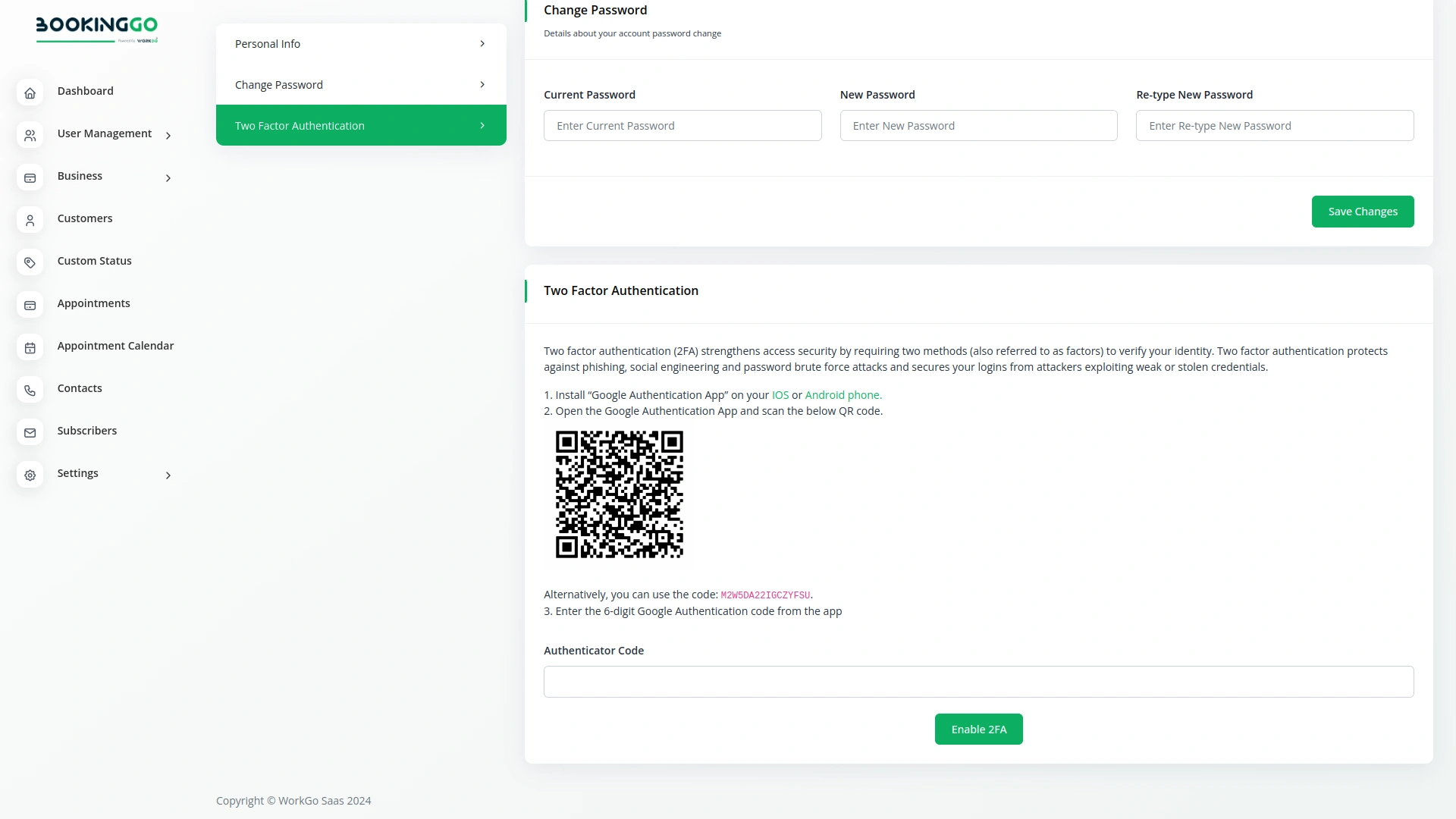
Task: Open the Settings gear icon
Action: pos(30,475)
